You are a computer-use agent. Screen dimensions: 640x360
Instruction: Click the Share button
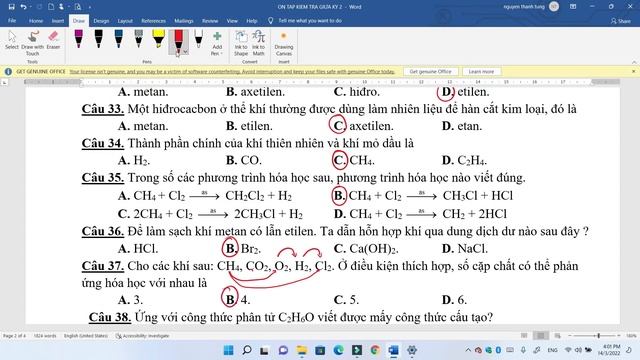(621, 21)
